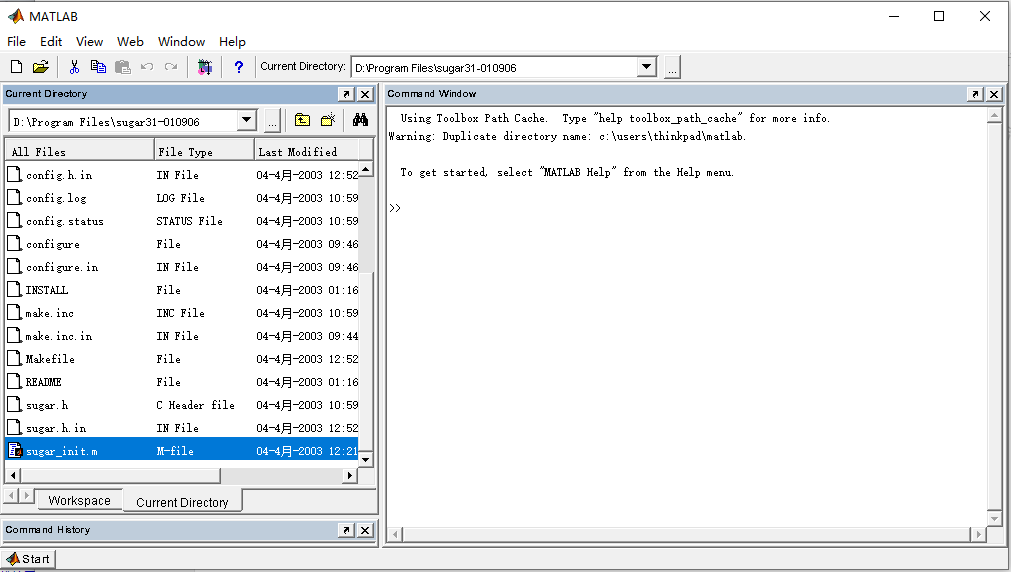Select sugar_init.m M-file
The width and height of the screenshot is (1011, 572).
click(x=182, y=451)
